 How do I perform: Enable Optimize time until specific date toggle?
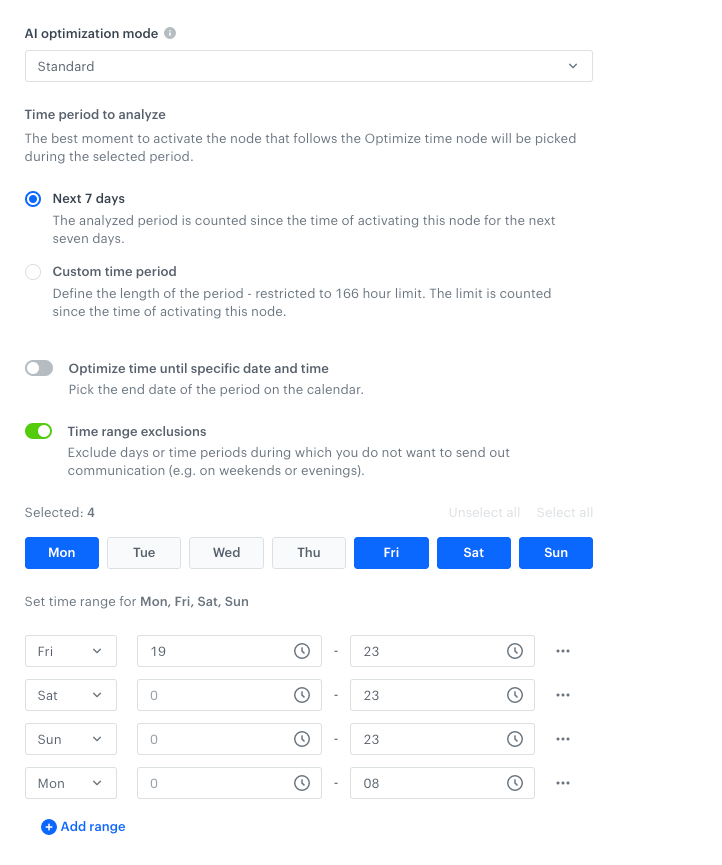(x=39, y=369)
